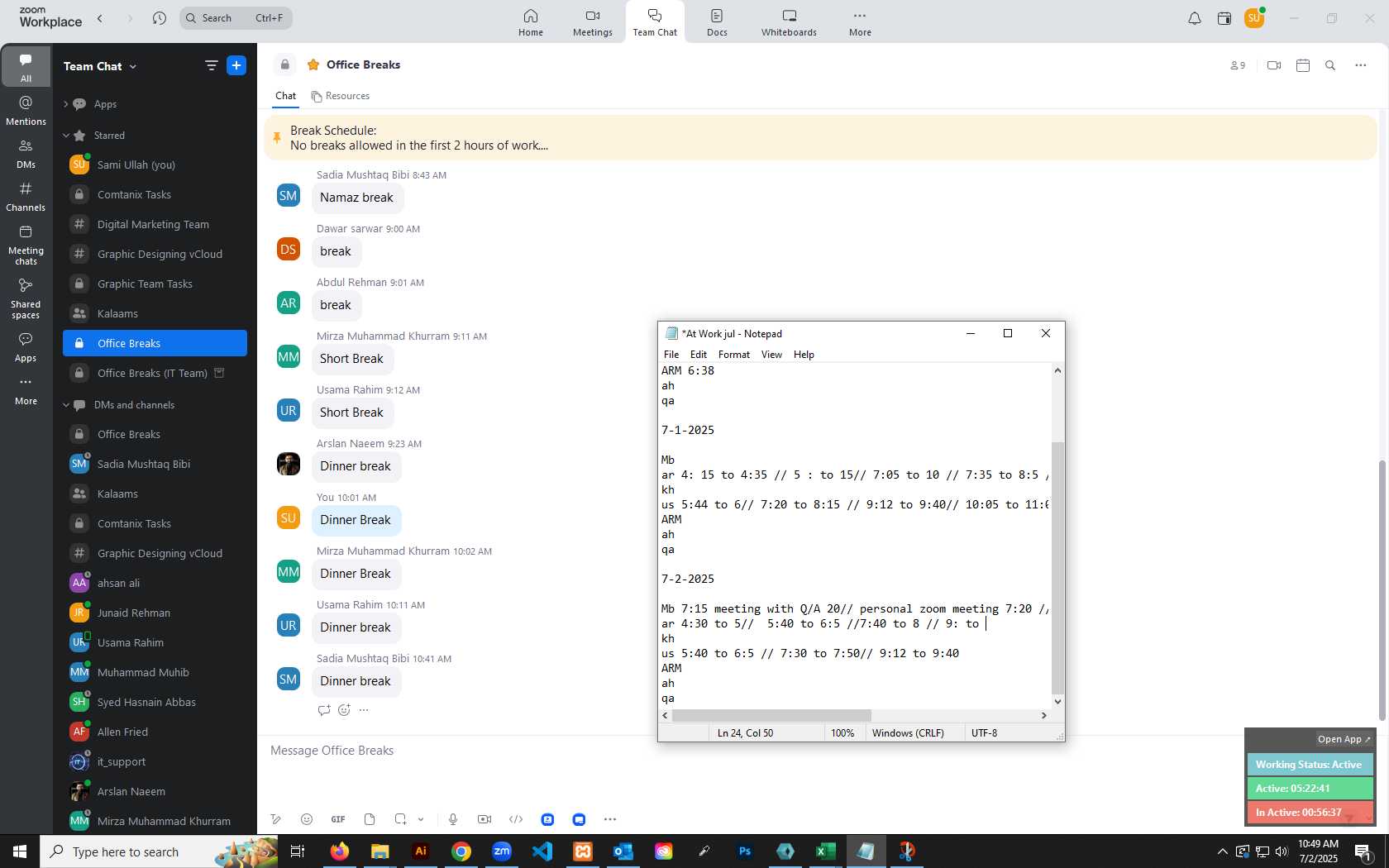1389x868 pixels.
Task: Open the screenshot options dropdown arrow
Action: 421,819
